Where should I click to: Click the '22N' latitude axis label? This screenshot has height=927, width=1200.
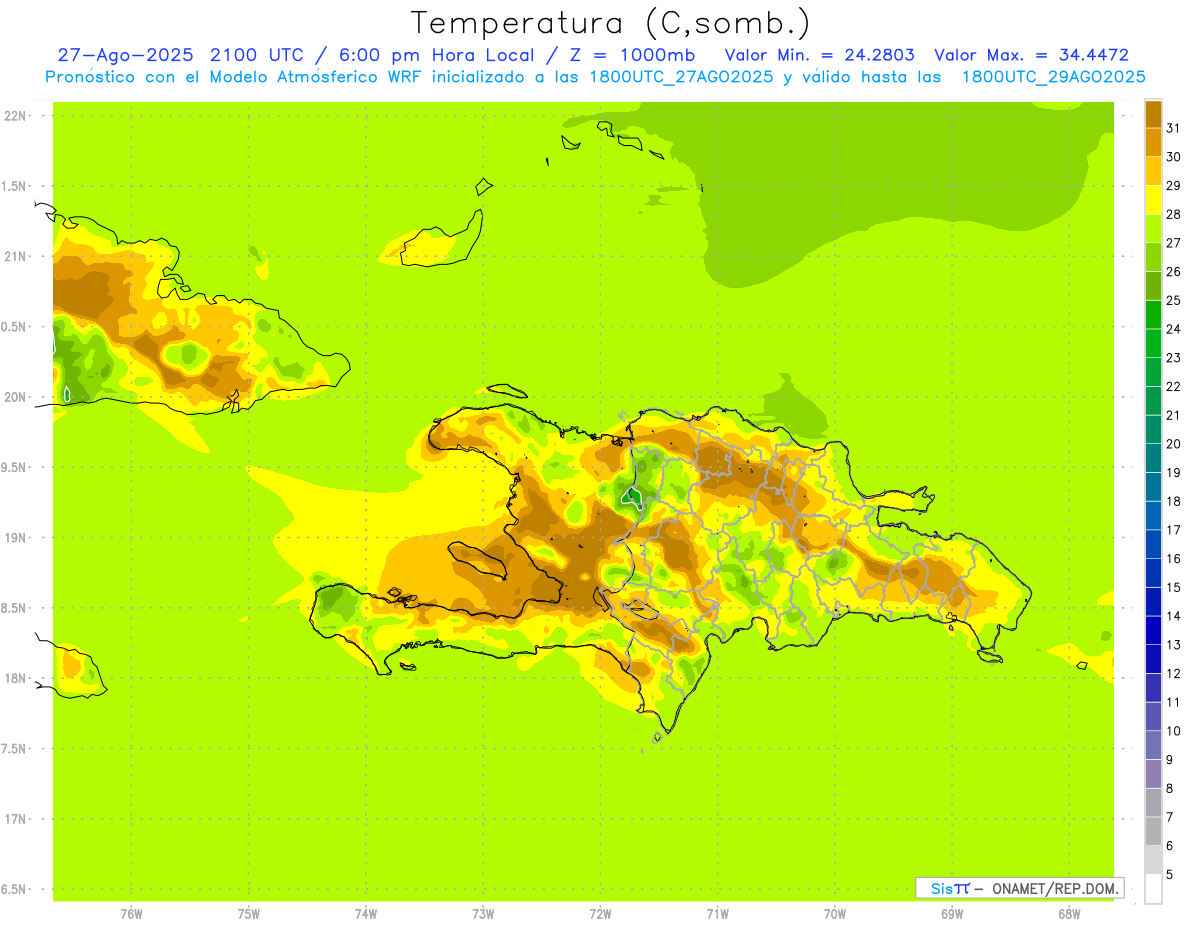click(16, 115)
